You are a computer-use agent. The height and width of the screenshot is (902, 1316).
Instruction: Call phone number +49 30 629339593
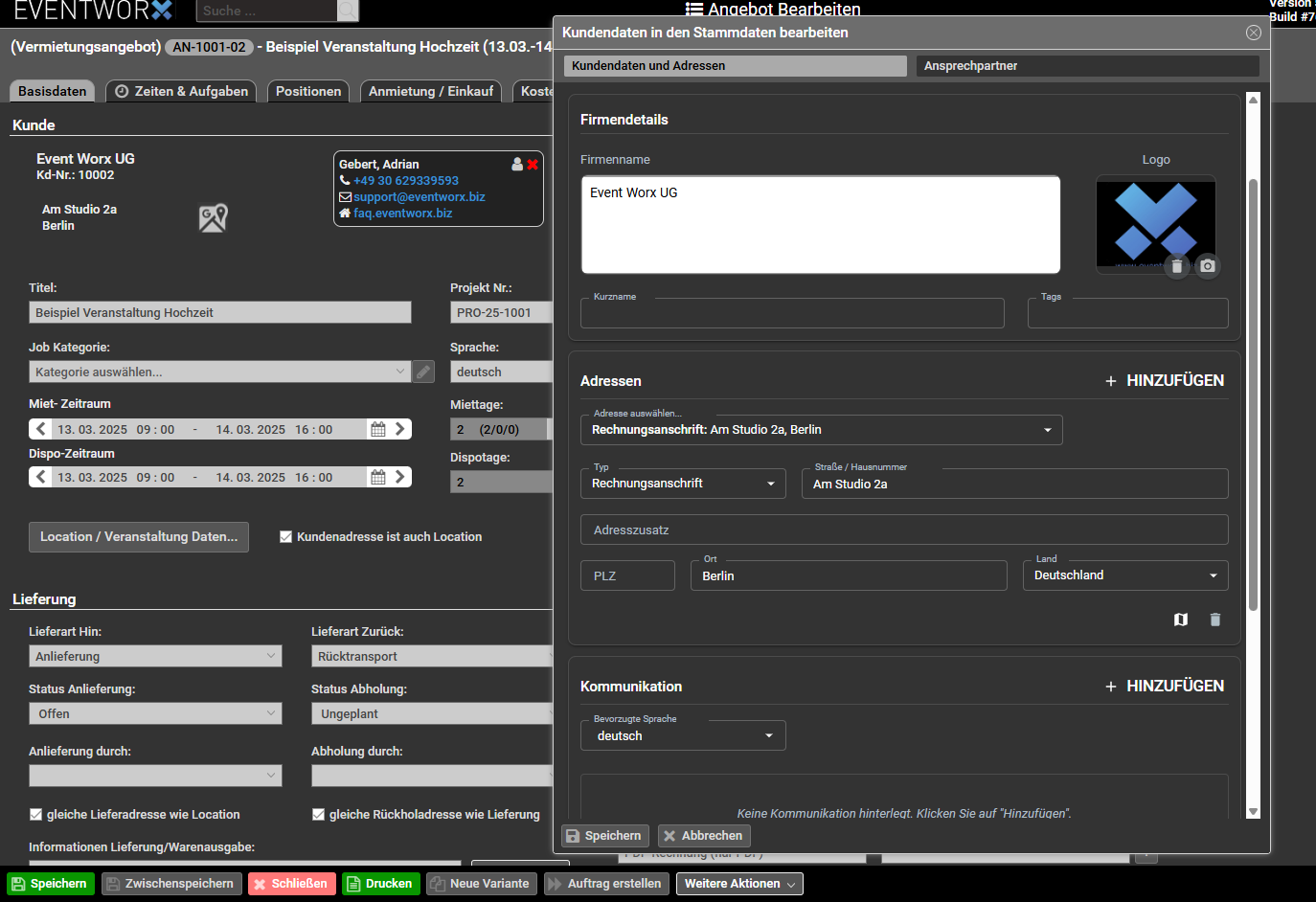pyautogui.click(x=406, y=181)
